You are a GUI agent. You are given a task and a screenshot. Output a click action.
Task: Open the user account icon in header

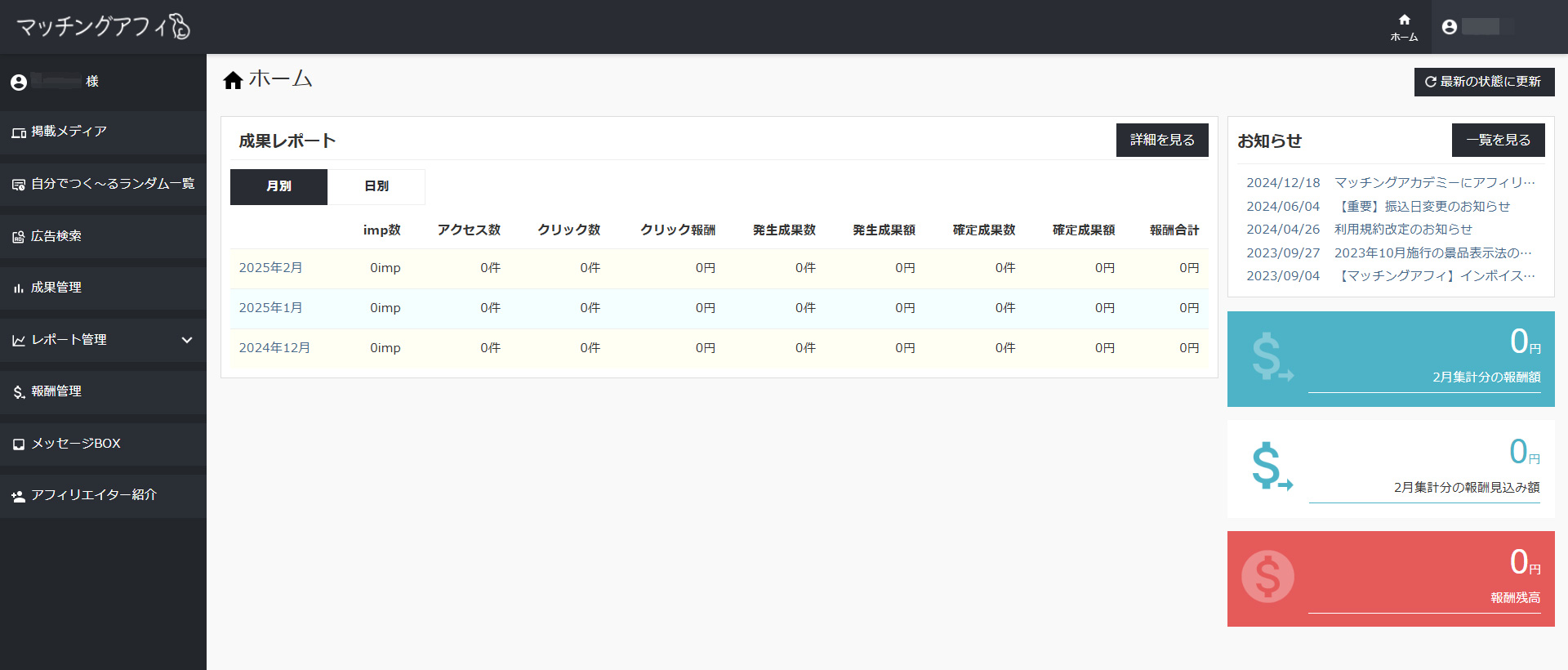click(1450, 27)
